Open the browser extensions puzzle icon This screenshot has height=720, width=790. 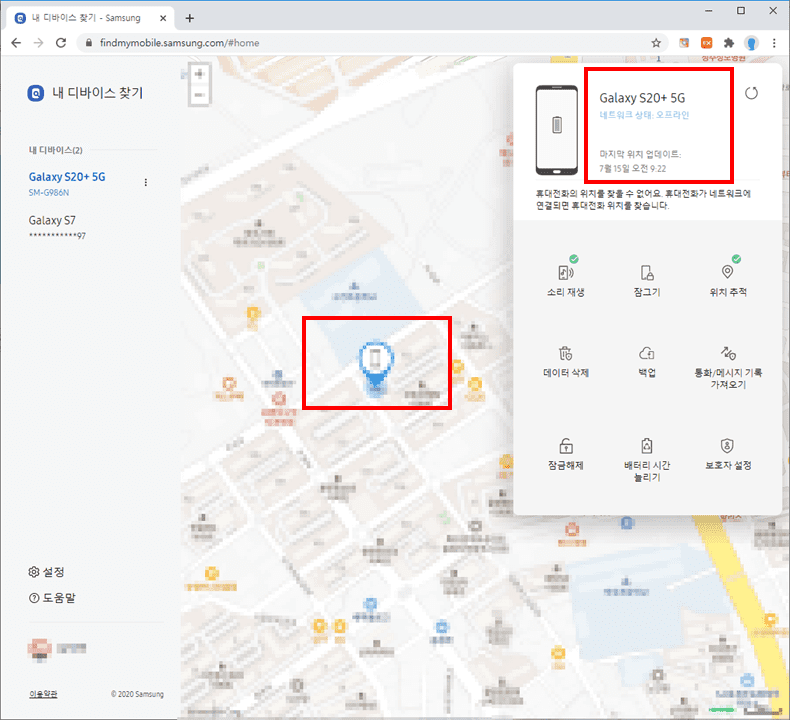pyautogui.click(x=729, y=43)
